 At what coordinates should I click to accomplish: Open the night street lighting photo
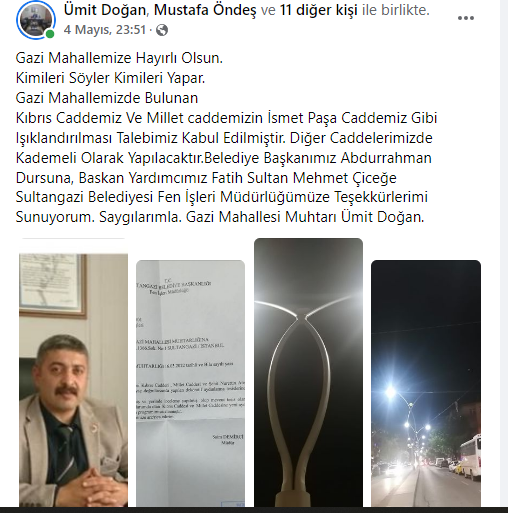[x=426, y=383]
